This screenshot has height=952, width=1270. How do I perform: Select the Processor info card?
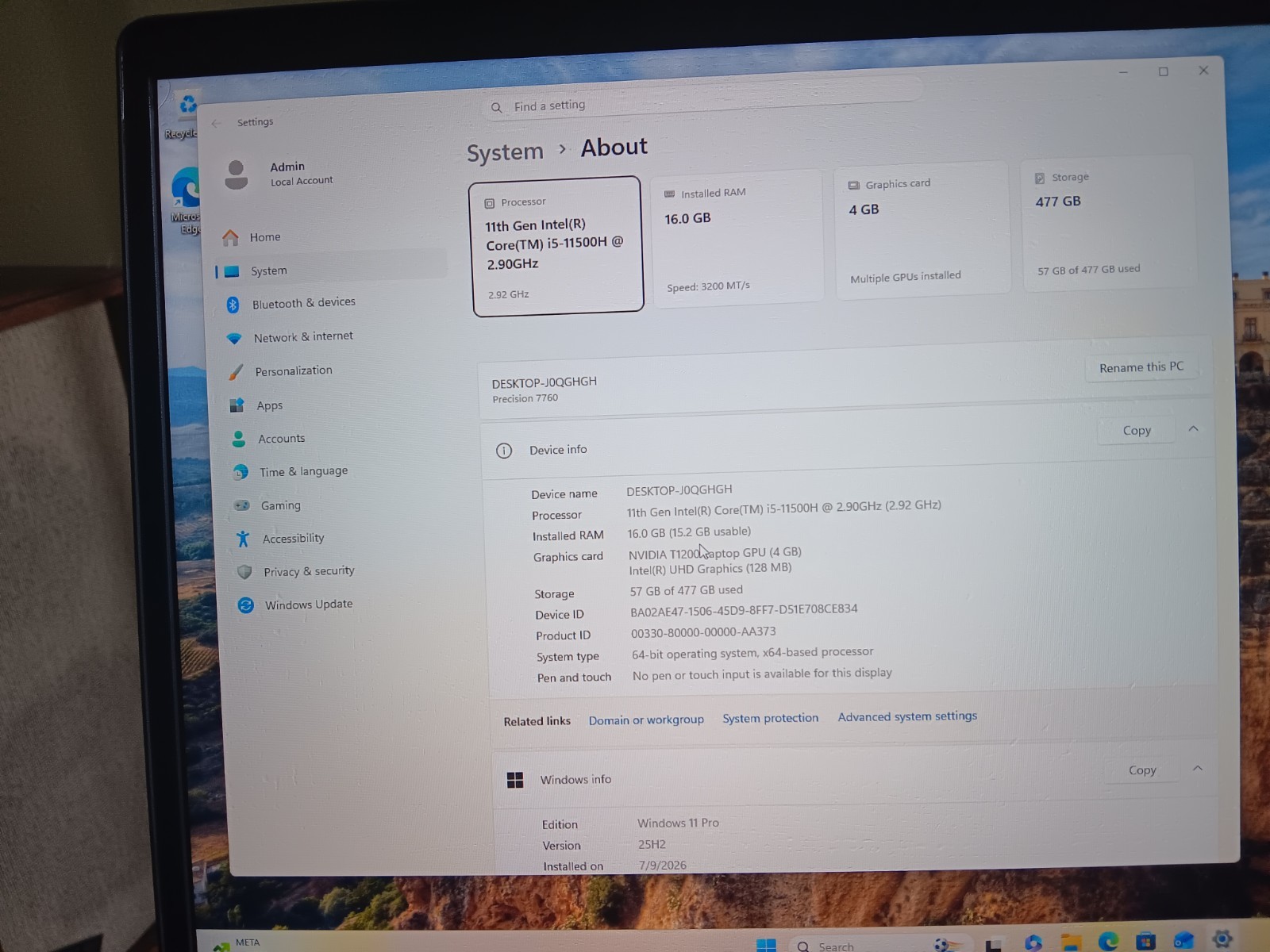tap(556, 246)
